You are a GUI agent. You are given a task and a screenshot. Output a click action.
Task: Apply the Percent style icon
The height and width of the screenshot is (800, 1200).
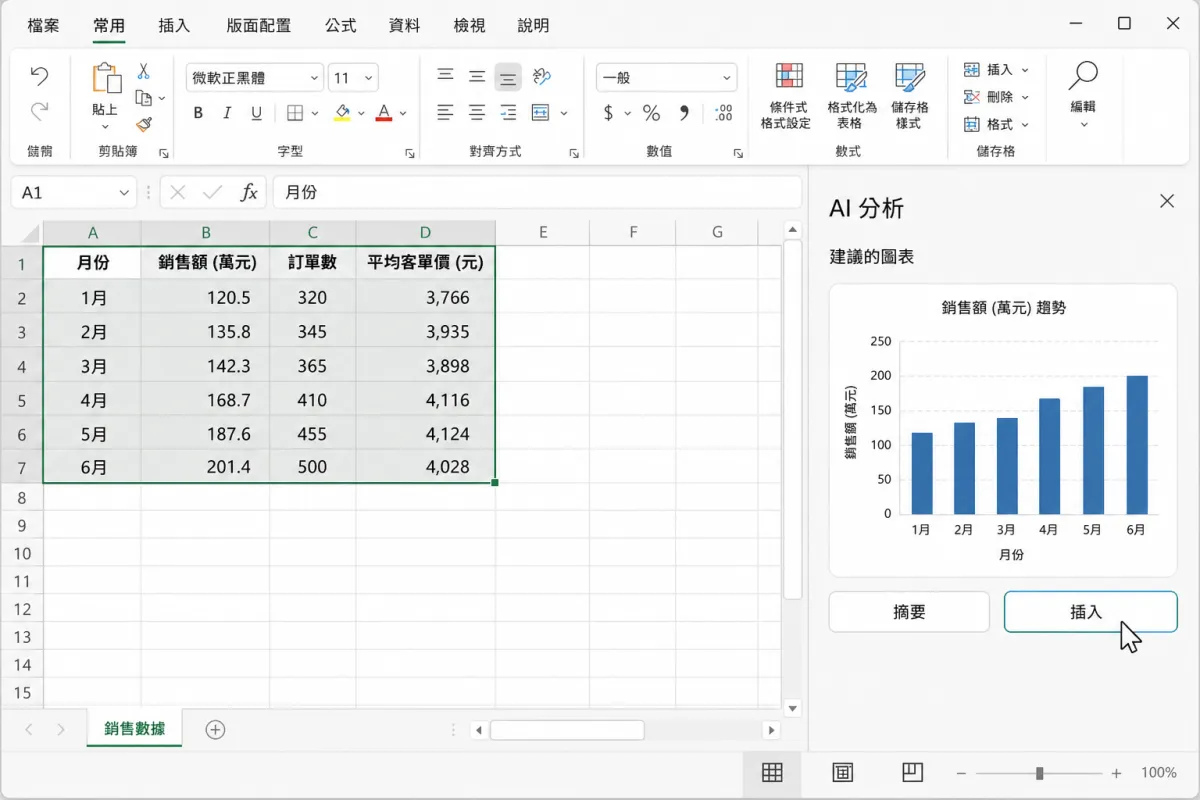(651, 113)
